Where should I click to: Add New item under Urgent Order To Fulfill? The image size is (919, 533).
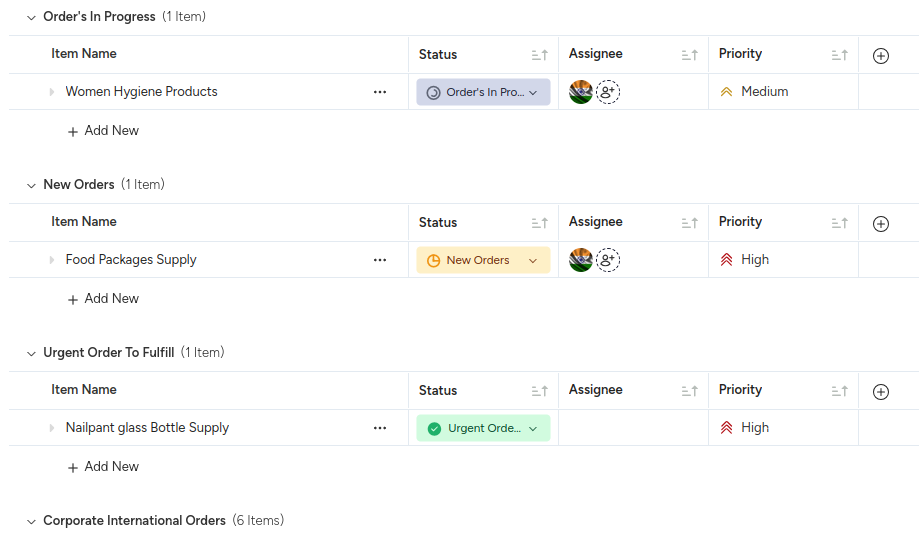pyautogui.click(x=103, y=467)
